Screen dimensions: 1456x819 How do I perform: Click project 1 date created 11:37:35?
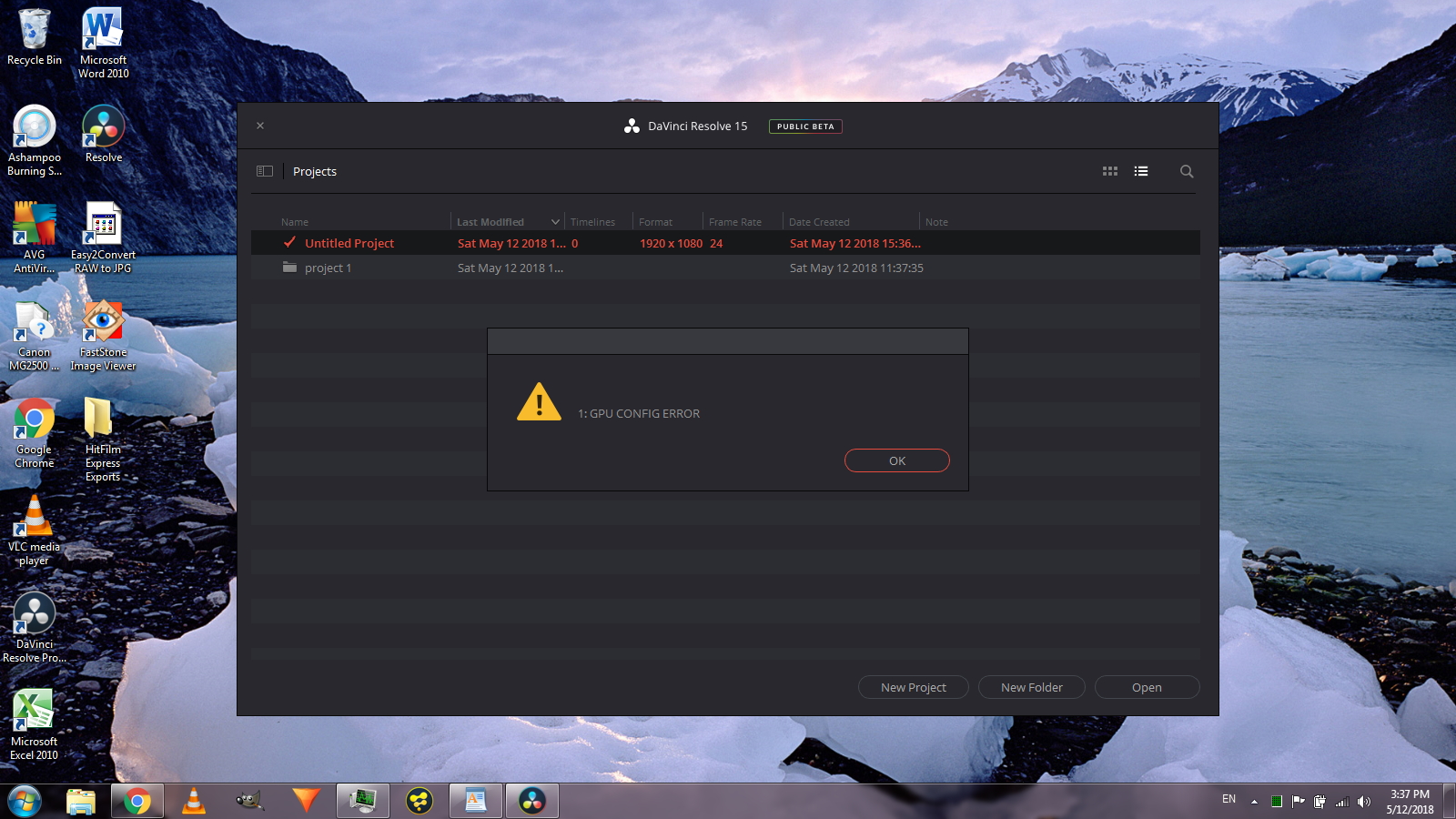856,268
